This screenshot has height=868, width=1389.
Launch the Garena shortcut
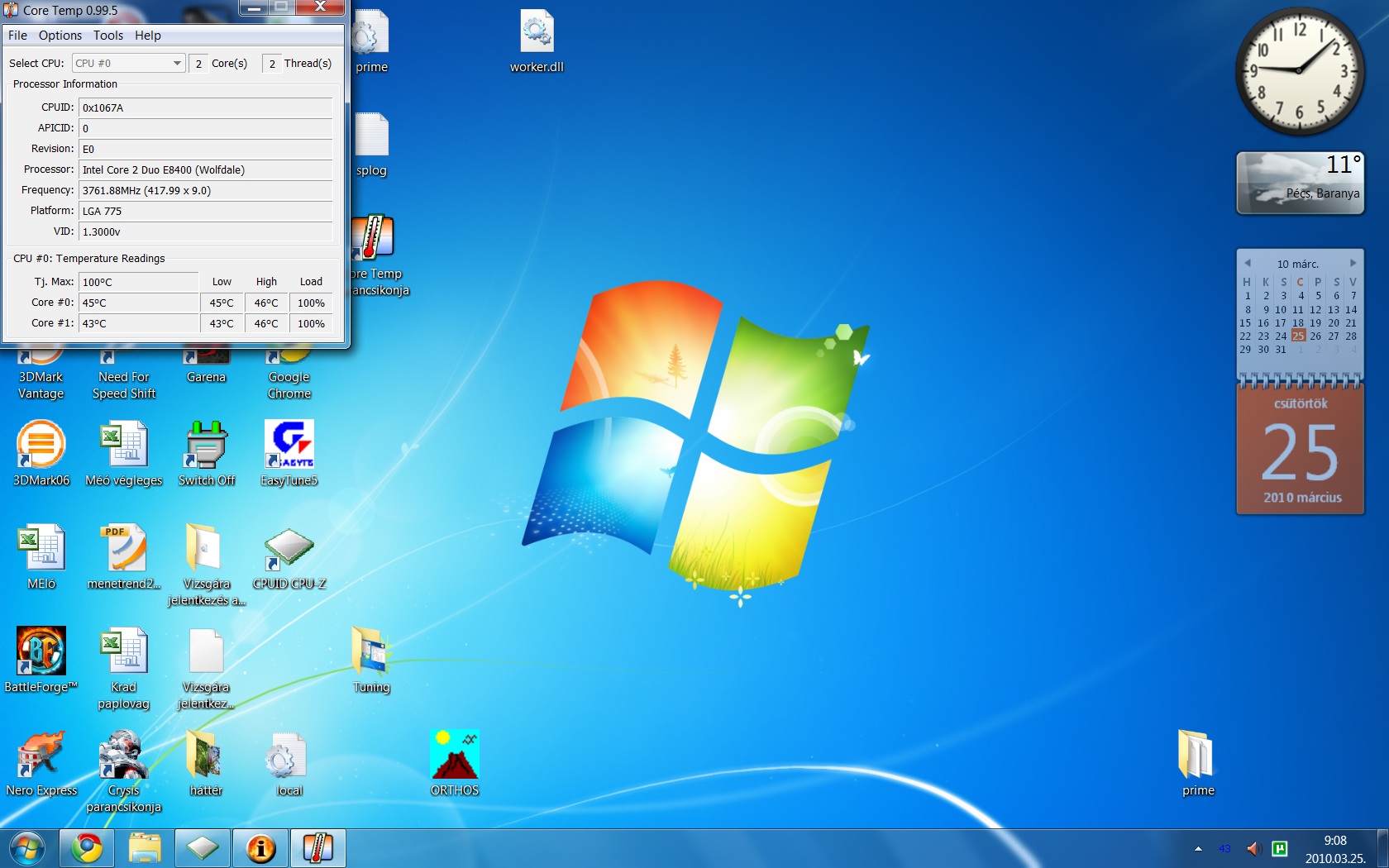pos(207,368)
